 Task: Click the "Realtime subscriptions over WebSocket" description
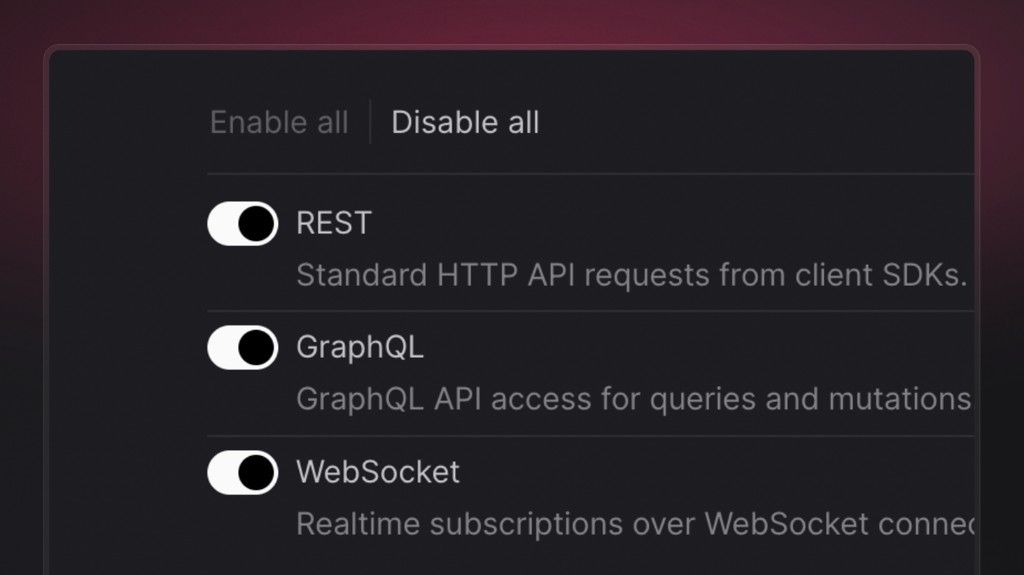tap(634, 523)
